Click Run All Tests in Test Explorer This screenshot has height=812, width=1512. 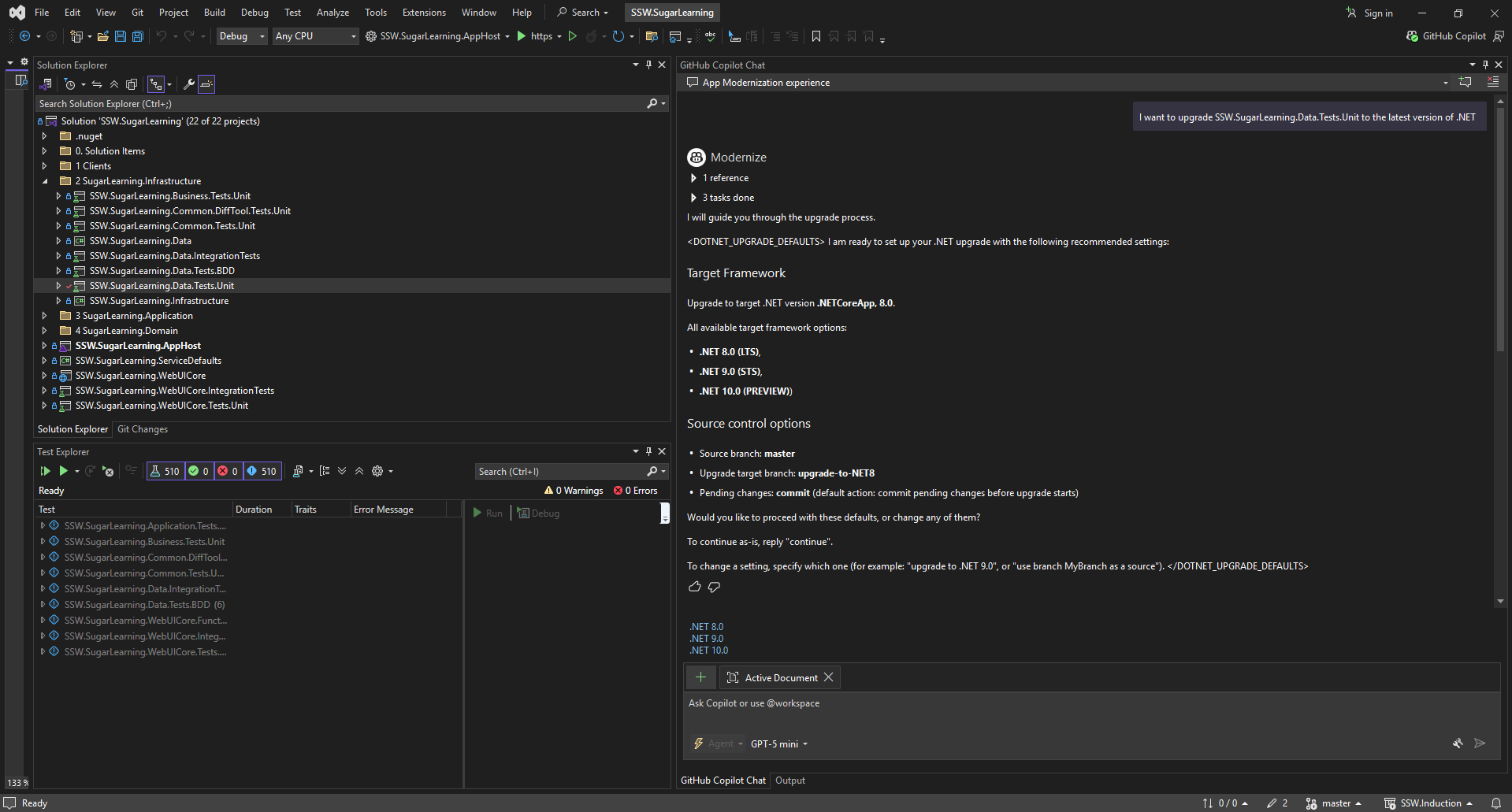[x=45, y=471]
